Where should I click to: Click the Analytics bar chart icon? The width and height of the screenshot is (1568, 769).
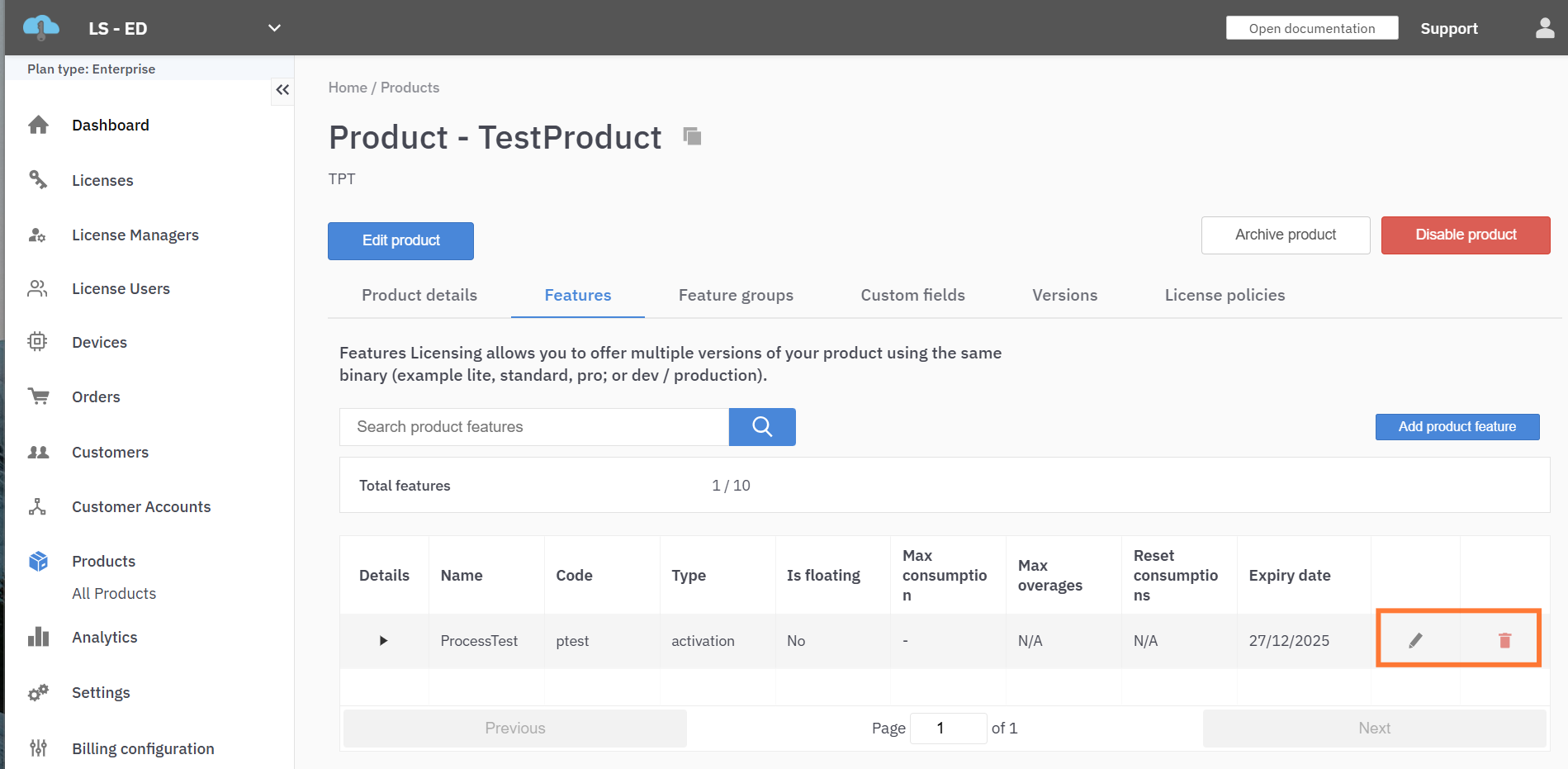[x=38, y=637]
